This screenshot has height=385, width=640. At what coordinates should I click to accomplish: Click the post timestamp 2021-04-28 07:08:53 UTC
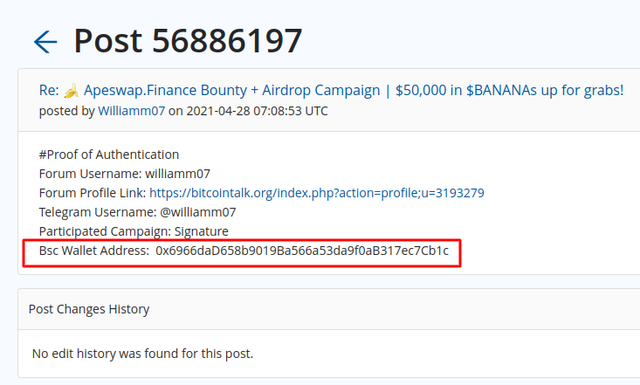[x=257, y=111]
